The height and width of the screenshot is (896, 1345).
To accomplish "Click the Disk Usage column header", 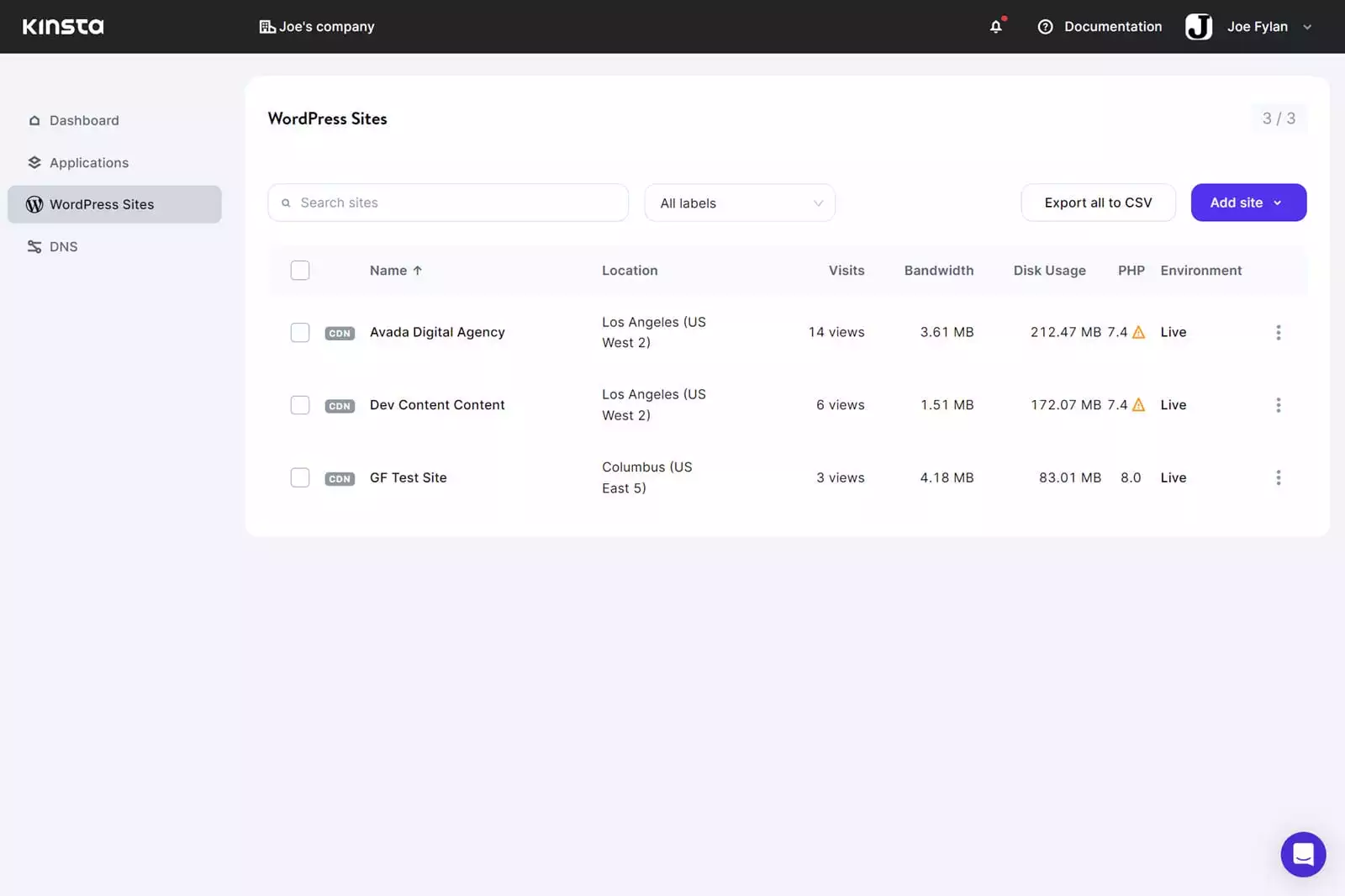I will (1050, 271).
